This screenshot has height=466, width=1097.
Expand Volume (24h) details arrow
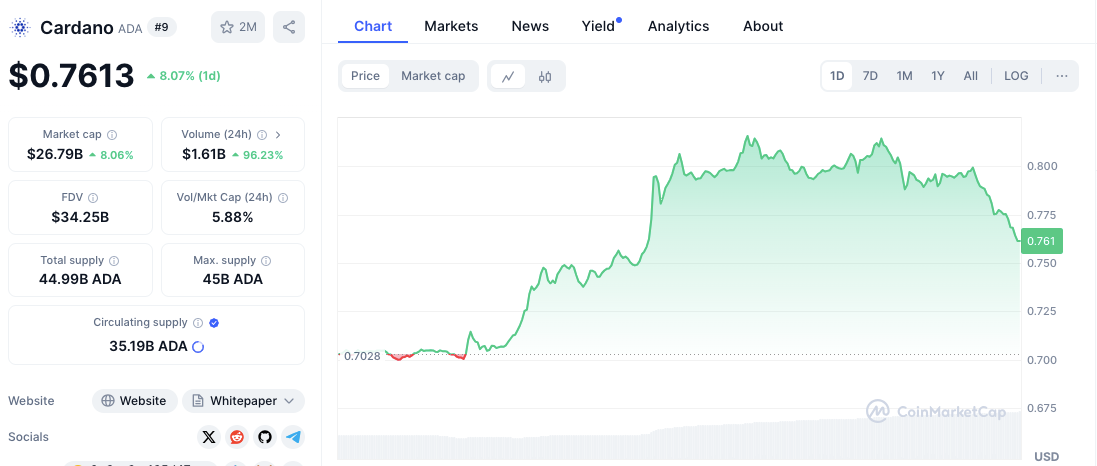click(x=277, y=134)
